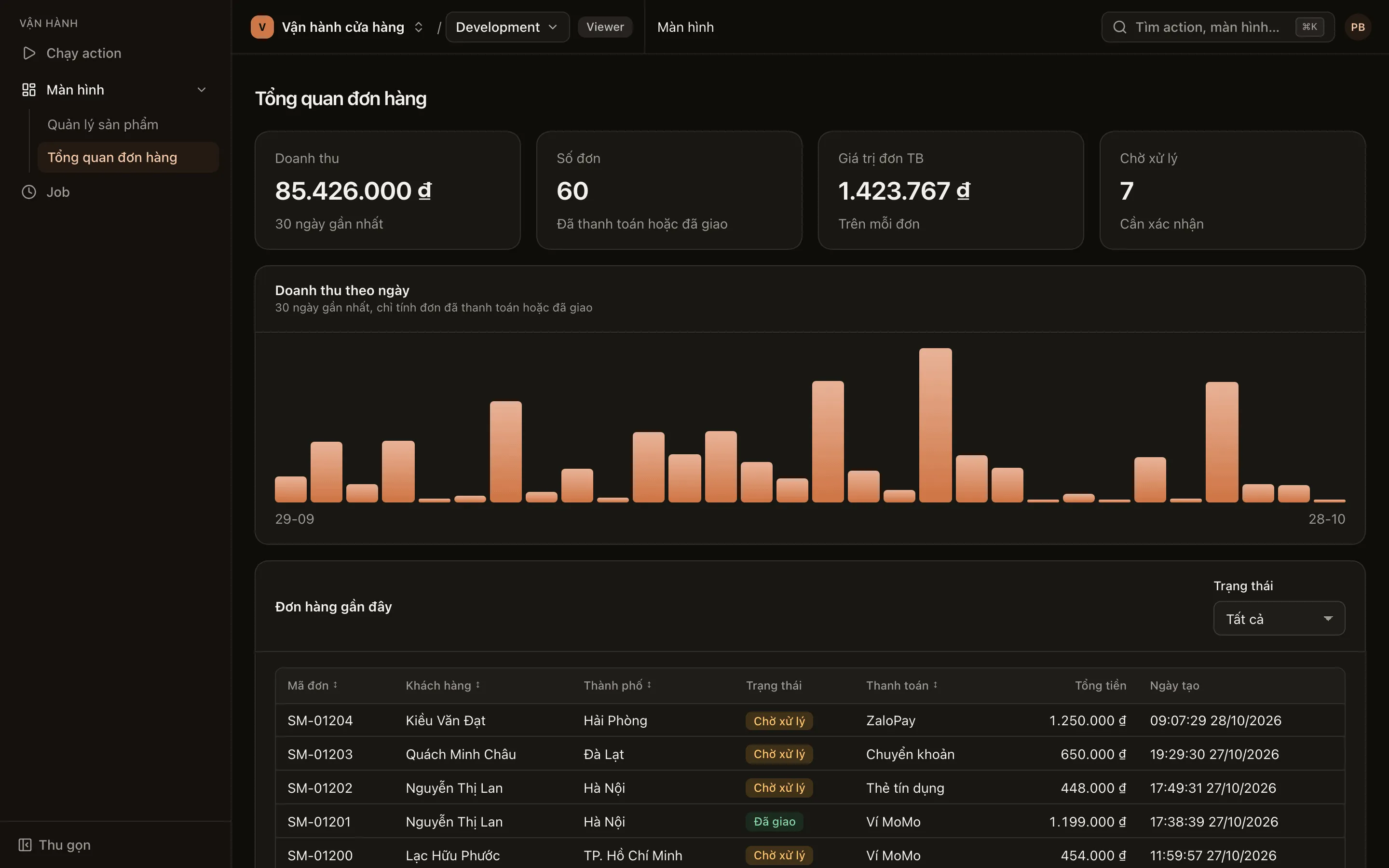Click the Tổng tiền column header
The width and height of the screenshot is (1389, 868).
click(x=1100, y=685)
